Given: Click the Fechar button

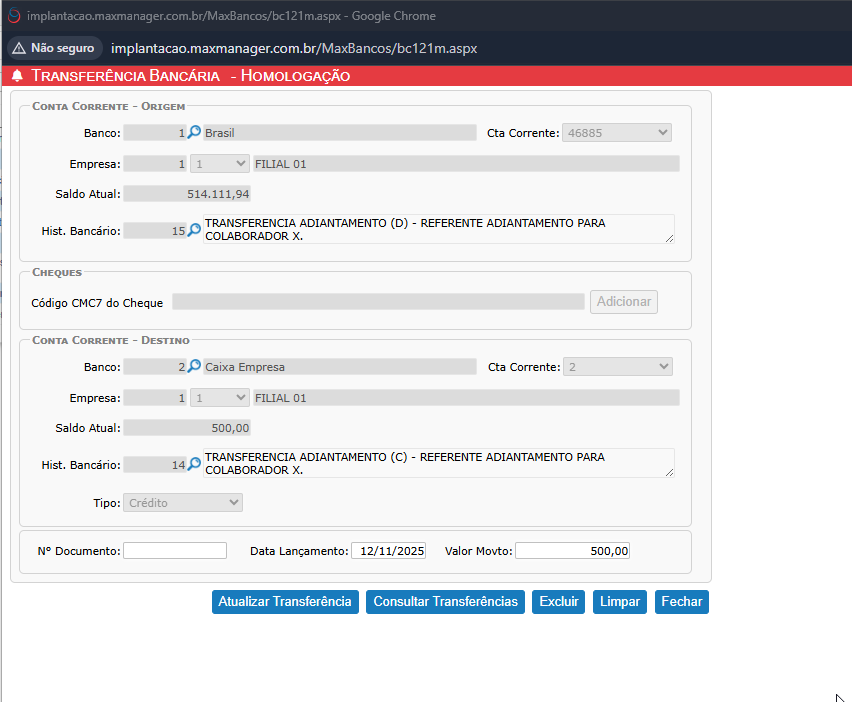Looking at the screenshot, I should pos(681,601).
